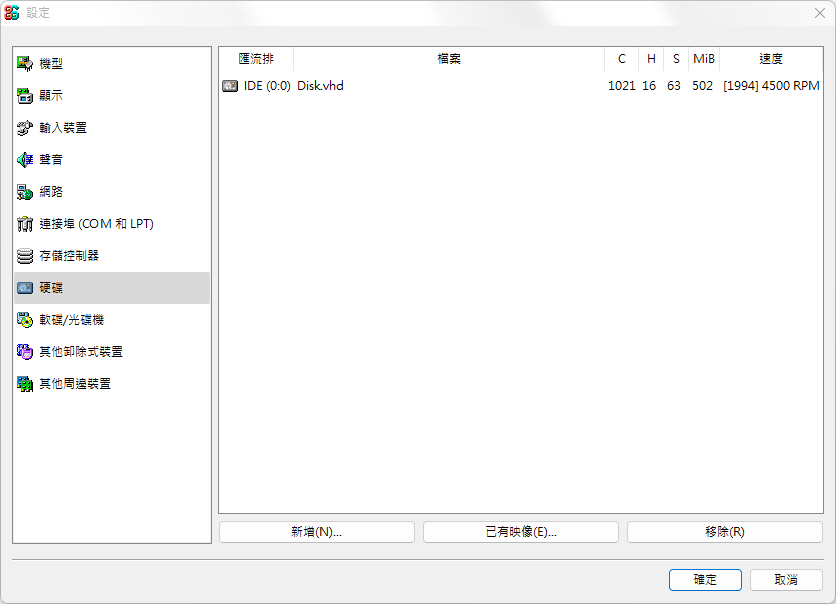The width and height of the screenshot is (836, 604).
Task: Click the 移除(R) remove button
Action: [724, 532]
